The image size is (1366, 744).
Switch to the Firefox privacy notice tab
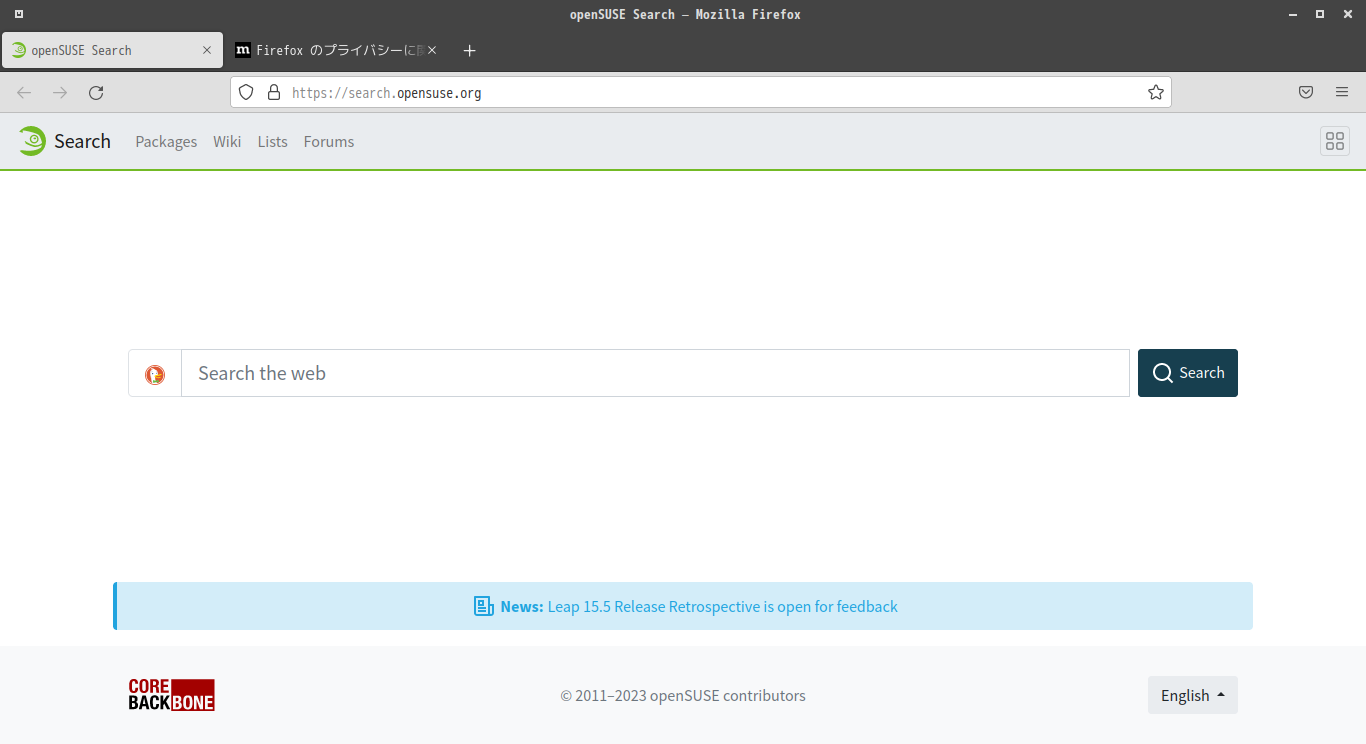[336, 50]
